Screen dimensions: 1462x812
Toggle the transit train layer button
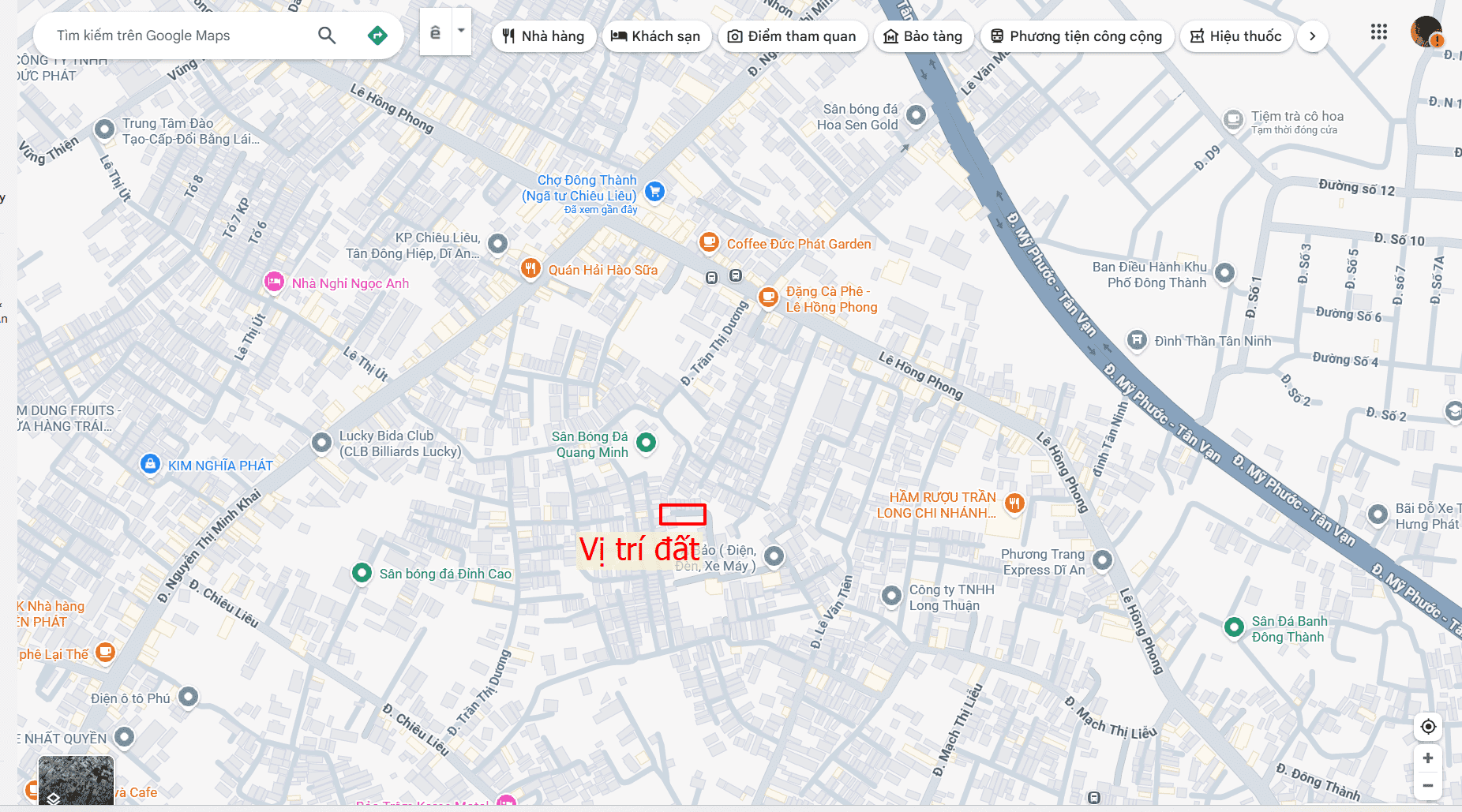click(x=435, y=32)
